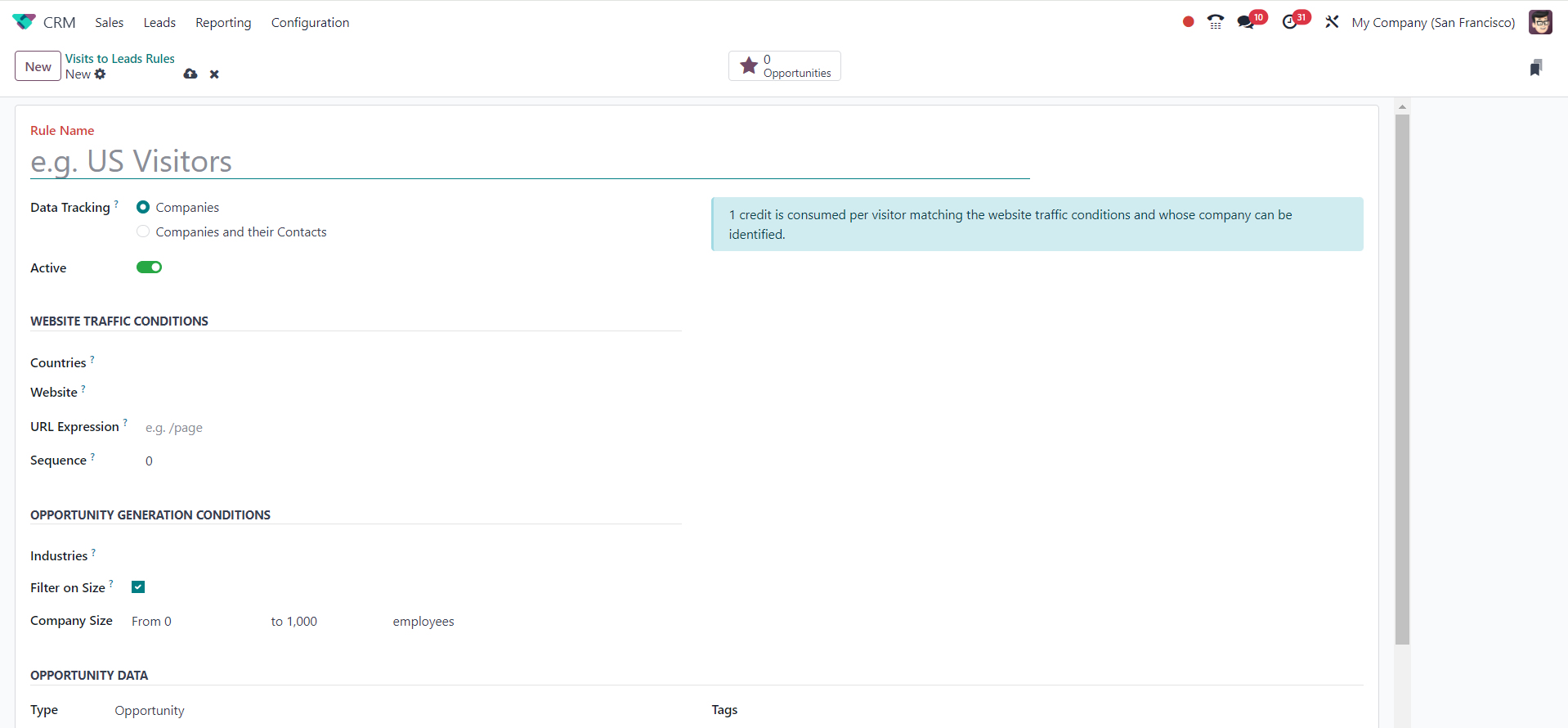Show the Industries help question mark
1568x728 pixels.
[x=93, y=551]
